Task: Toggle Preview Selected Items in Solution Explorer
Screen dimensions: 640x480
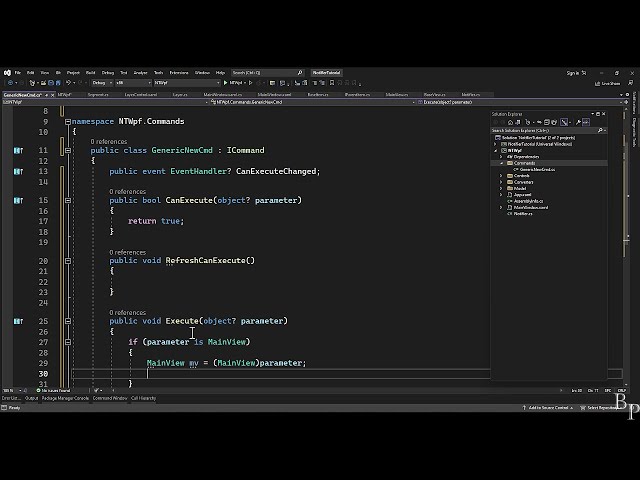Action: tap(586, 122)
